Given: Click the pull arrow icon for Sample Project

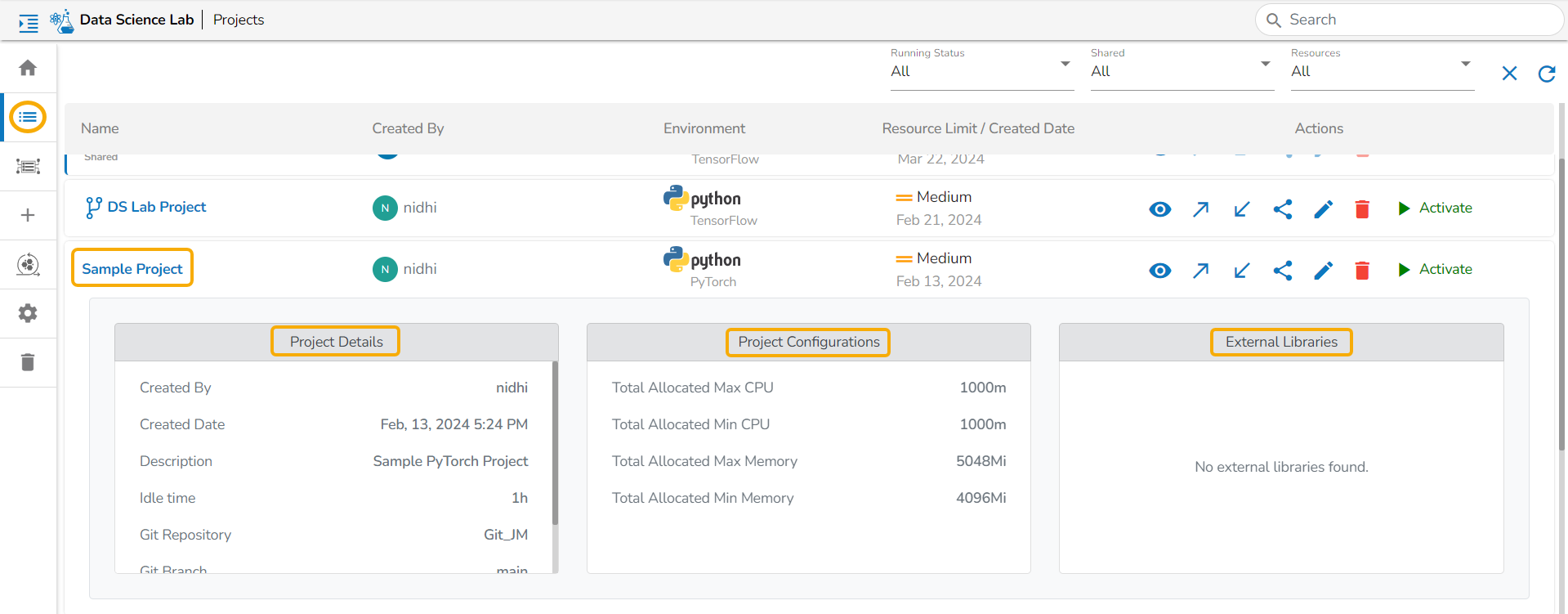Looking at the screenshot, I should (1241, 271).
